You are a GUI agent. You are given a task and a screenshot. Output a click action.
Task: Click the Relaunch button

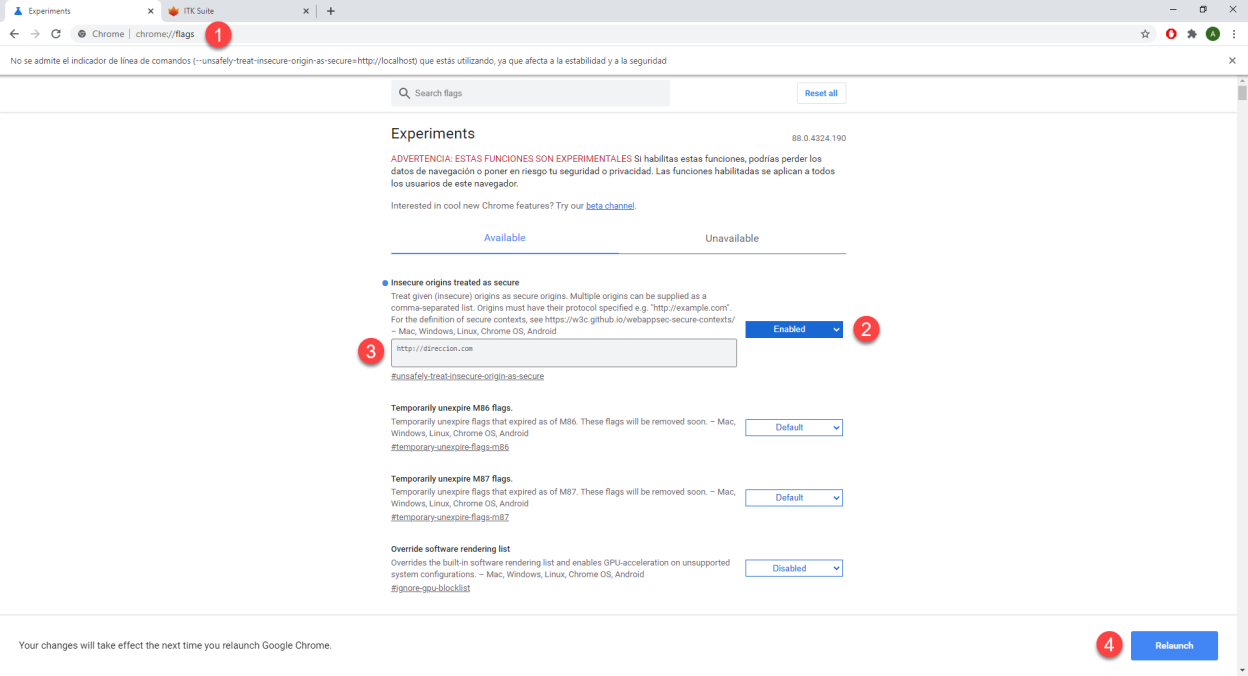pos(1174,645)
